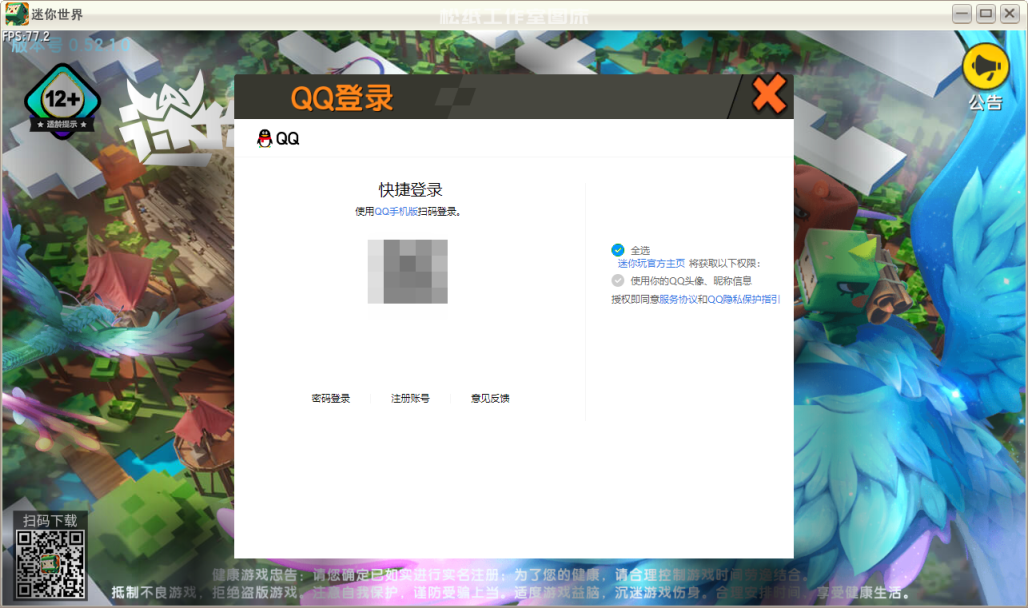Open the 公告 announcement megaphone icon
The width and height of the screenshot is (1028, 608).
(x=985, y=67)
